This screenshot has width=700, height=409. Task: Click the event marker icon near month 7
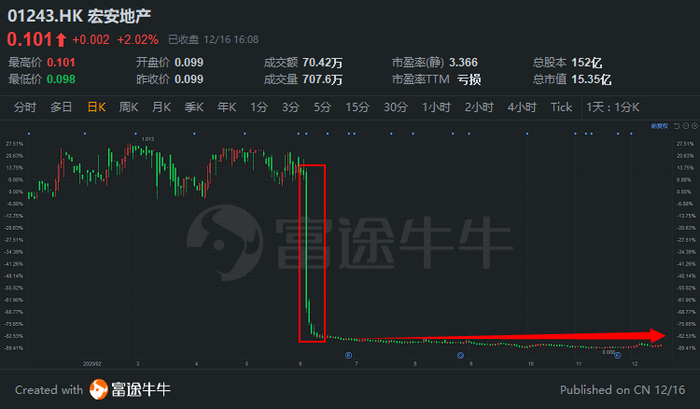pos(349,355)
